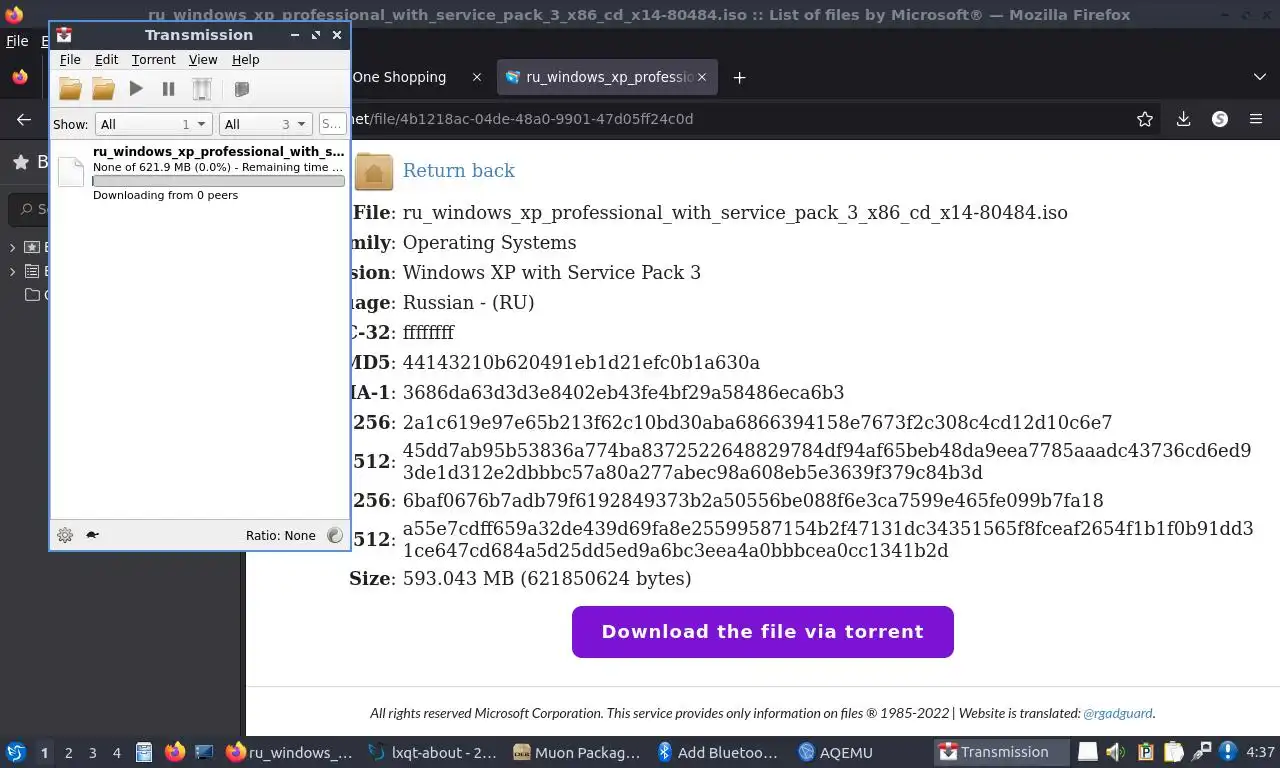This screenshot has width=1280, height=768.
Task: Click the Return back link
Action: (458, 170)
